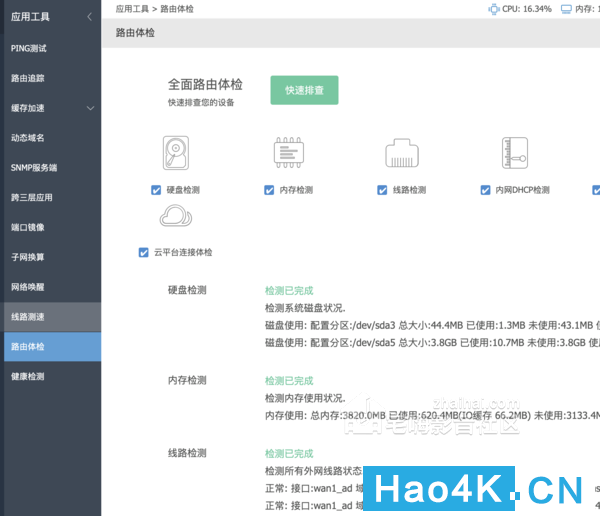Expand the 缓存加速 submenu chevron
The width and height of the screenshot is (600, 516).
(x=90, y=108)
